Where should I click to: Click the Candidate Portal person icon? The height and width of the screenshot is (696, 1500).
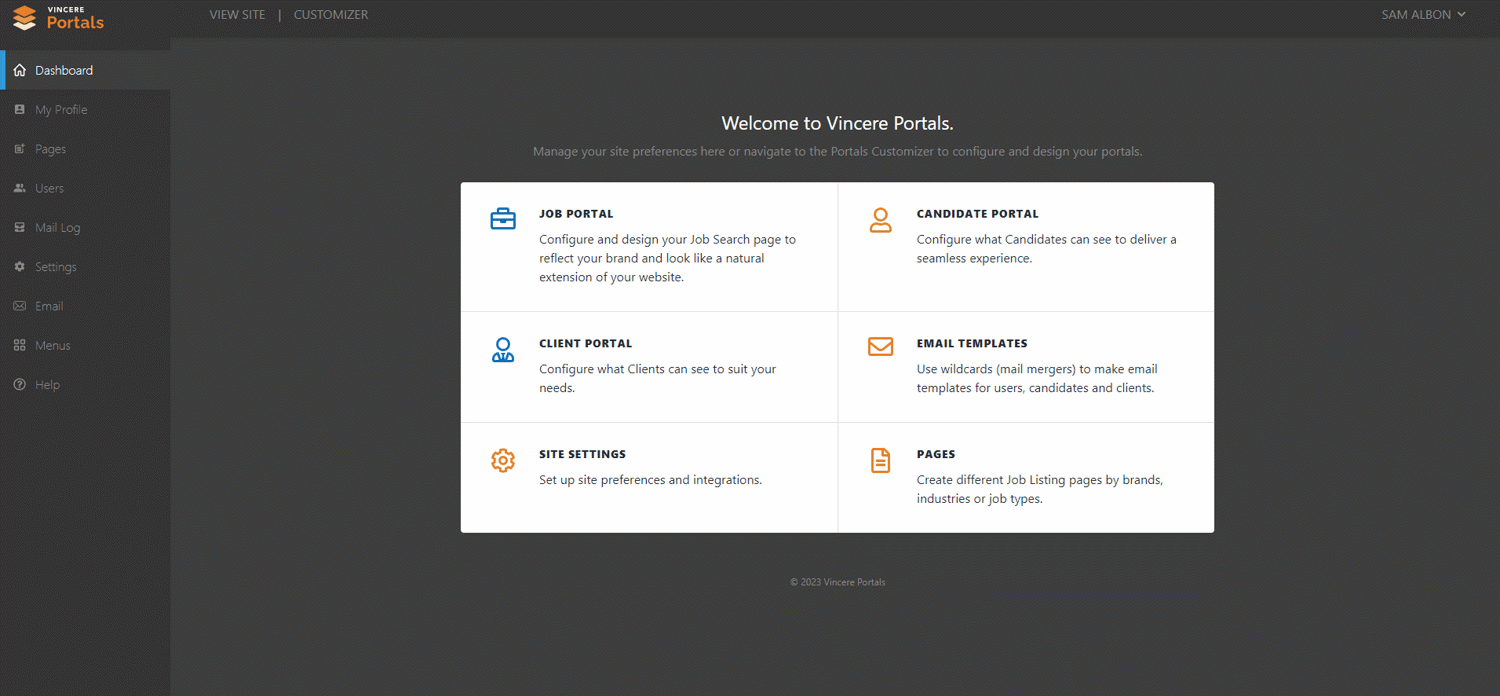[880, 220]
